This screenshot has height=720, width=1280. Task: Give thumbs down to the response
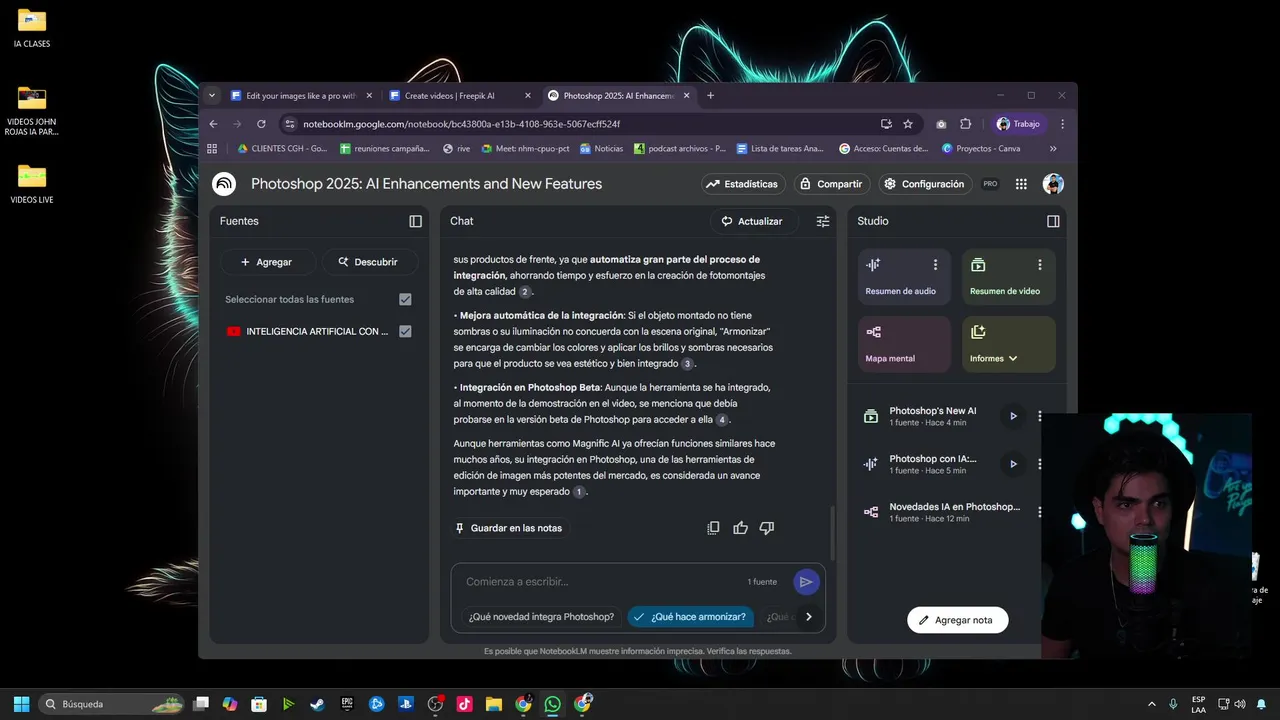767,528
